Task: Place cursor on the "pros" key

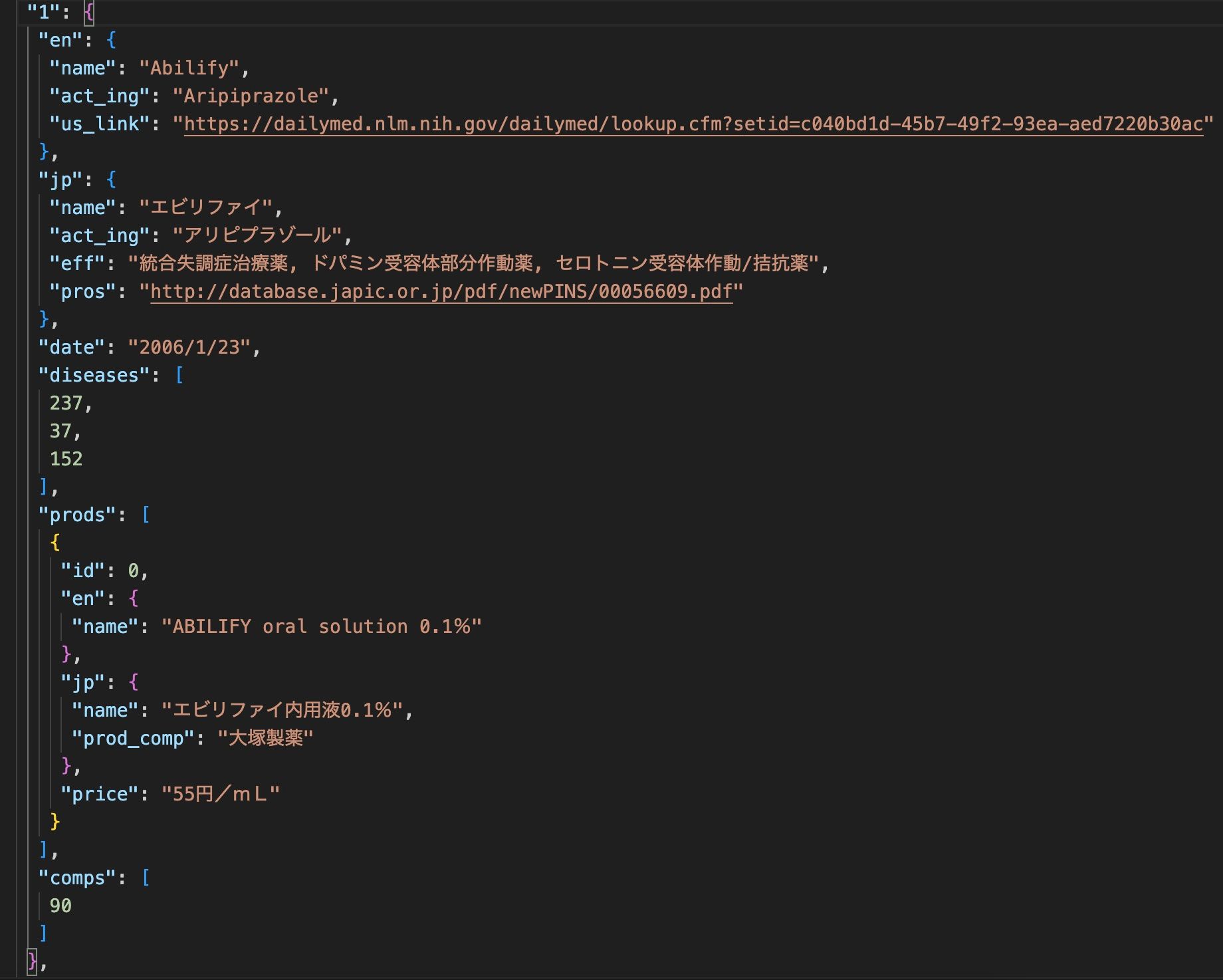Action: 82,292
